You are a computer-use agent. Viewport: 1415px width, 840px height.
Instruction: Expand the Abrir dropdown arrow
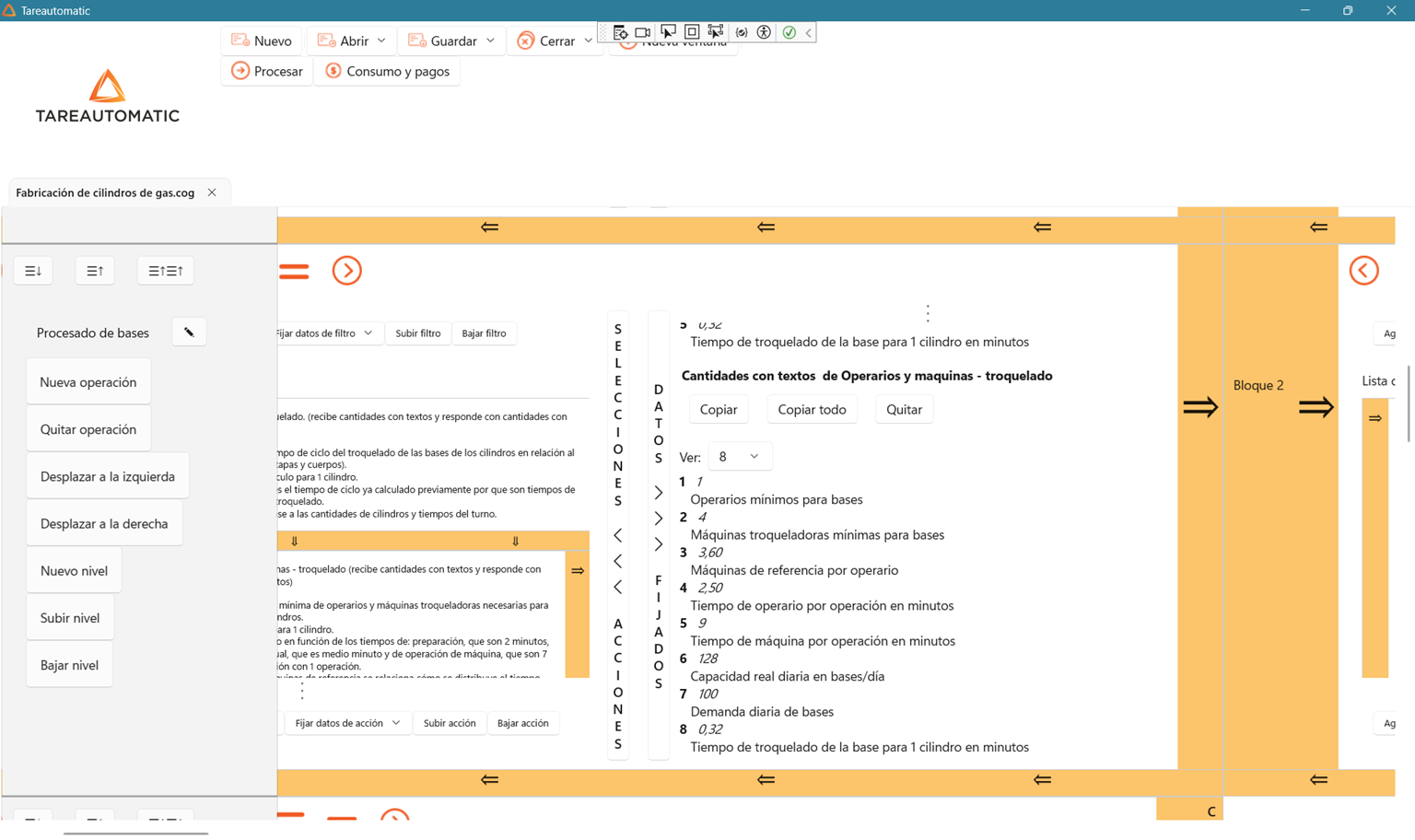381,41
